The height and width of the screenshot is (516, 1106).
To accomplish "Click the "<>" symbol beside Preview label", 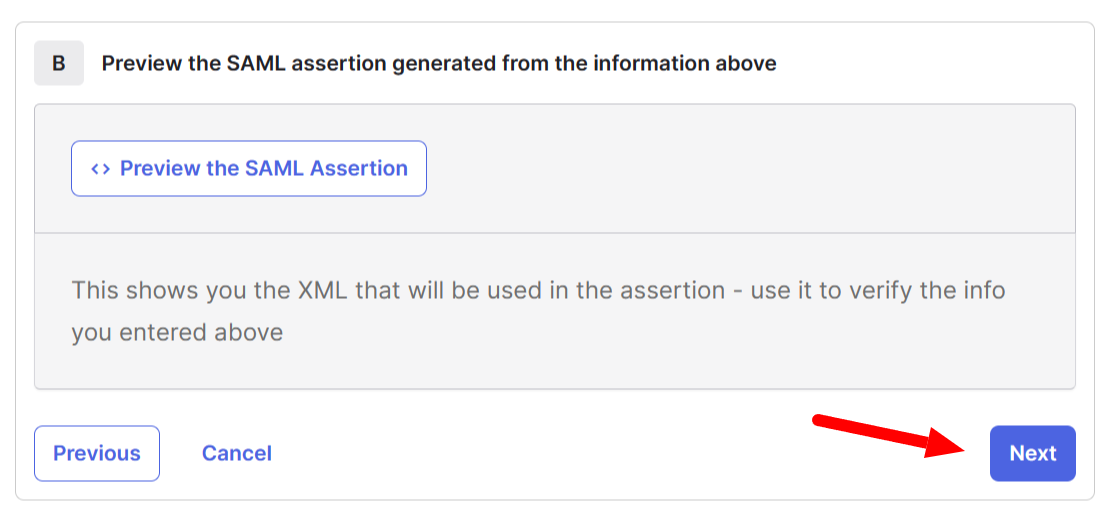I will (x=100, y=168).
